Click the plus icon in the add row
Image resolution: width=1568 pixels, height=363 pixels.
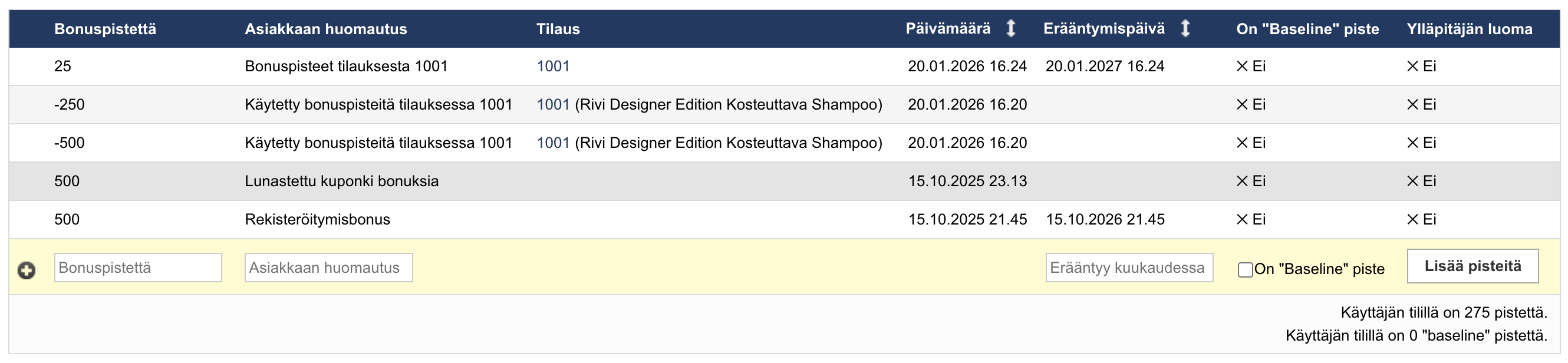(x=26, y=270)
